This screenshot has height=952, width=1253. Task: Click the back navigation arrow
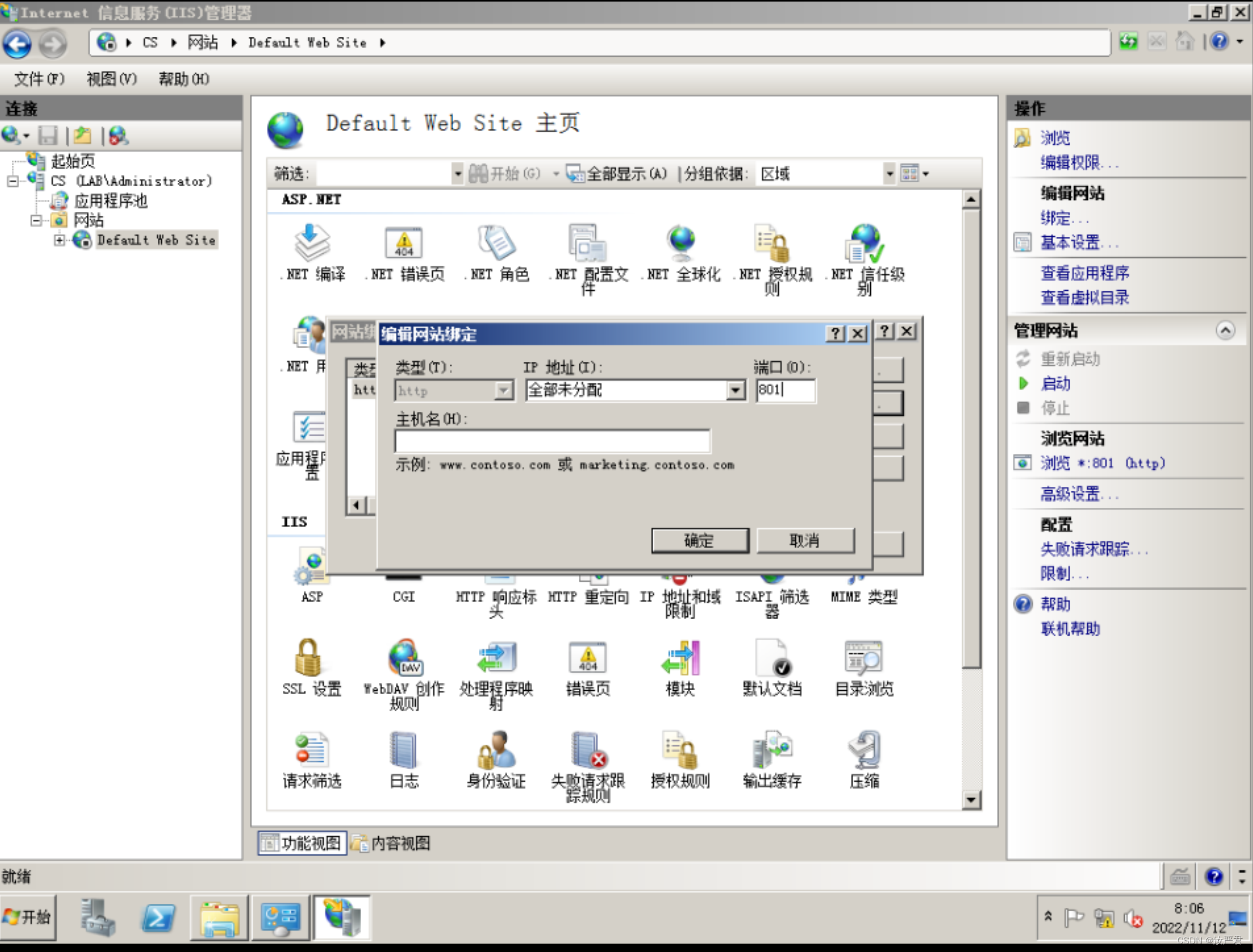(17, 44)
